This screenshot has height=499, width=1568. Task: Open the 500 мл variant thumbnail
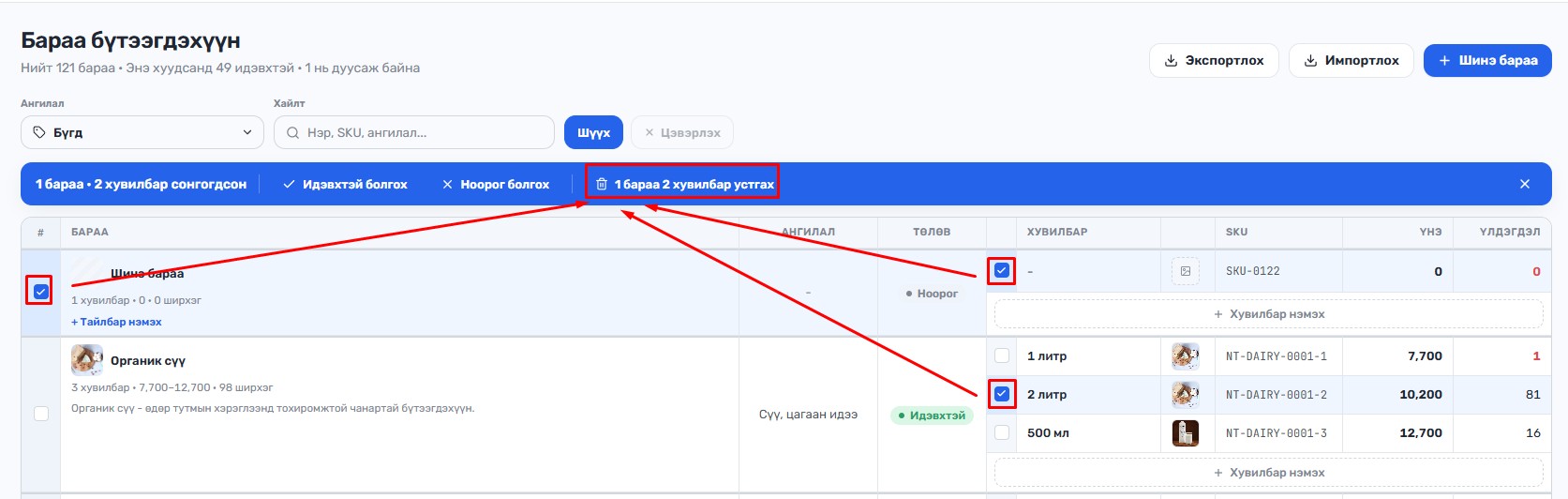(x=1186, y=432)
